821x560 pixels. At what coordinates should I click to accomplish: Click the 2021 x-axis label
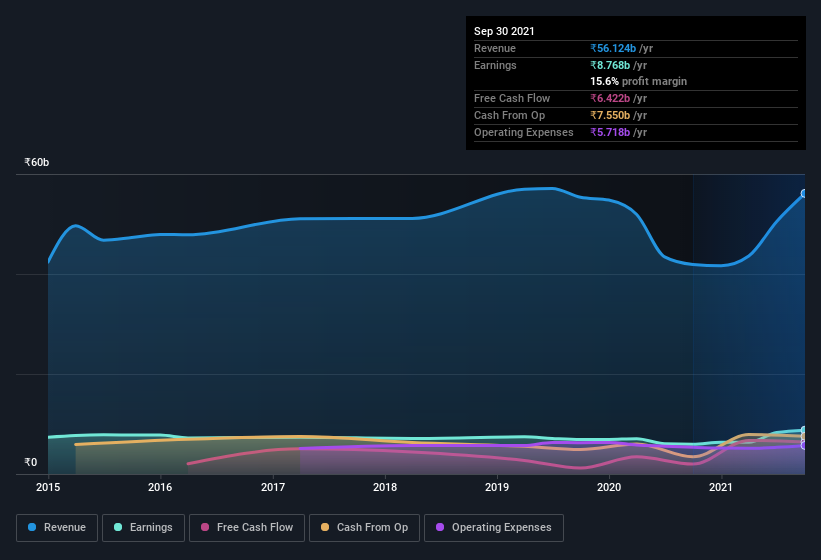click(721, 487)
